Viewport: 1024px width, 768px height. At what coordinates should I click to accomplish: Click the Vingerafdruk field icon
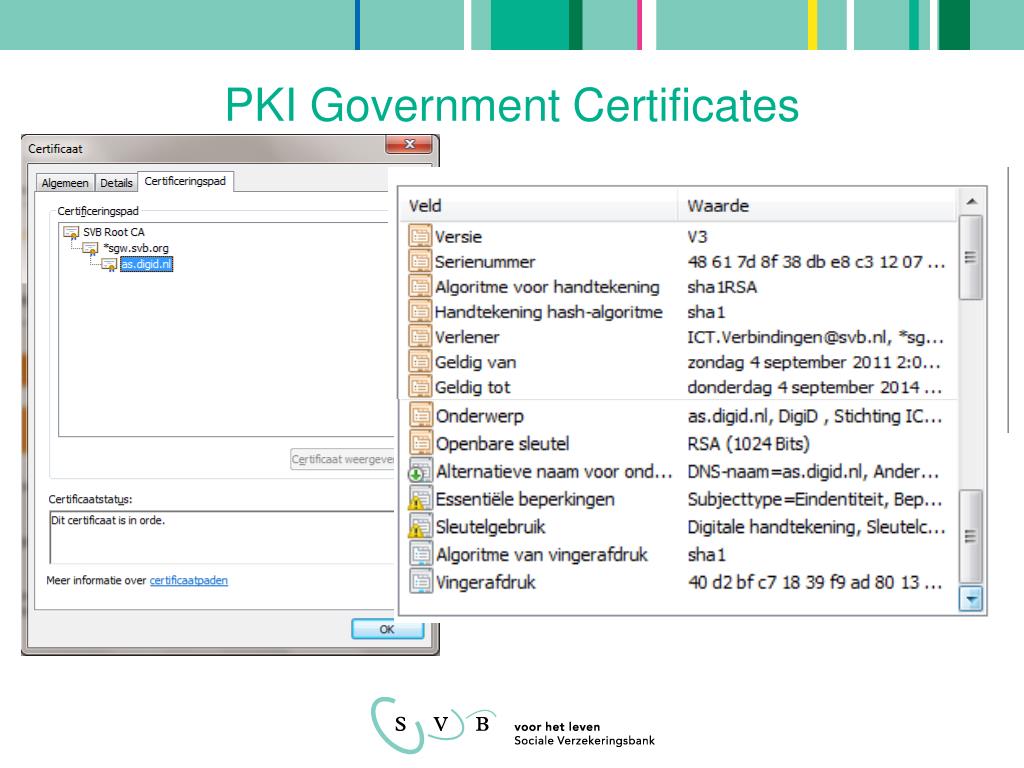[x=421, y=581]
